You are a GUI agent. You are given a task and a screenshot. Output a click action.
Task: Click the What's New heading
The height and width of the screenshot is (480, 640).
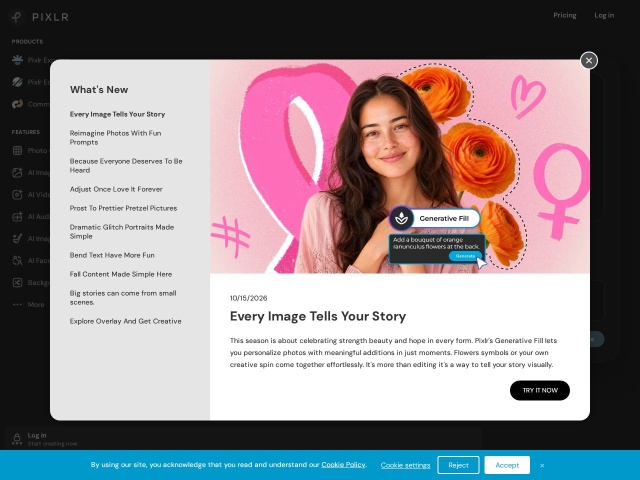pyautogui.click(x=99, y=90)
